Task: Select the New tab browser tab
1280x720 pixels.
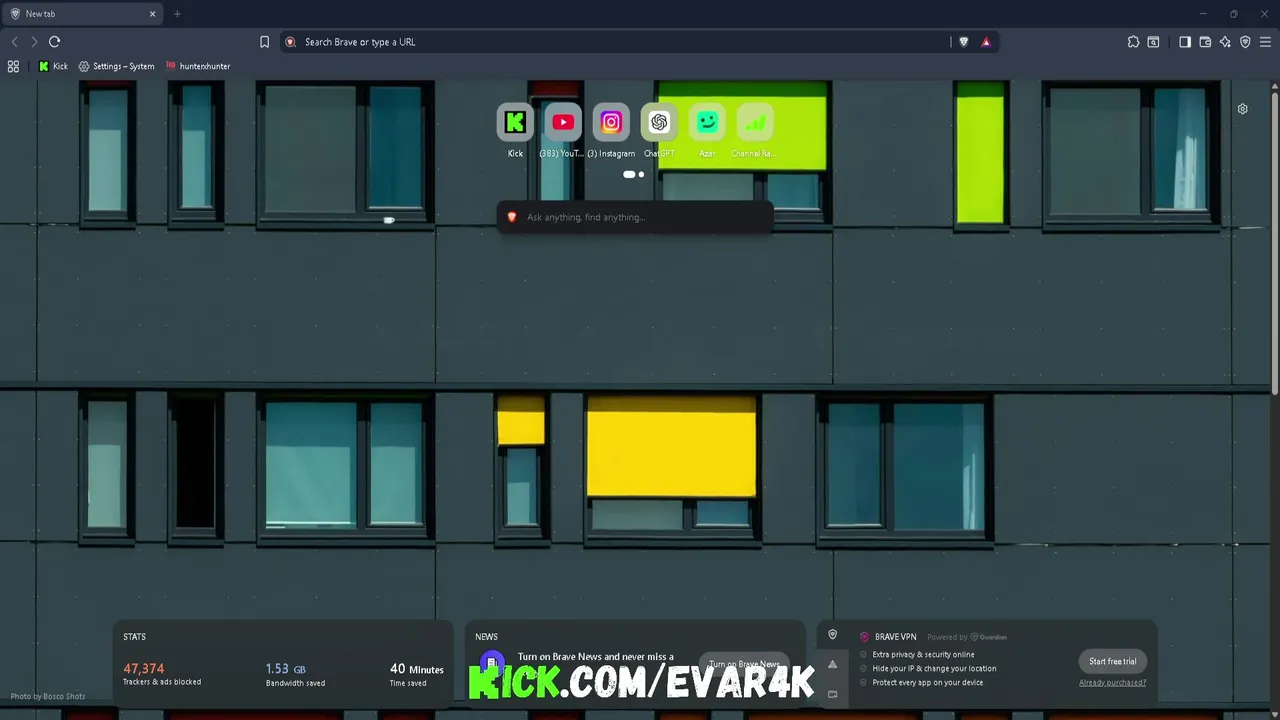Action: pos(82,14)
